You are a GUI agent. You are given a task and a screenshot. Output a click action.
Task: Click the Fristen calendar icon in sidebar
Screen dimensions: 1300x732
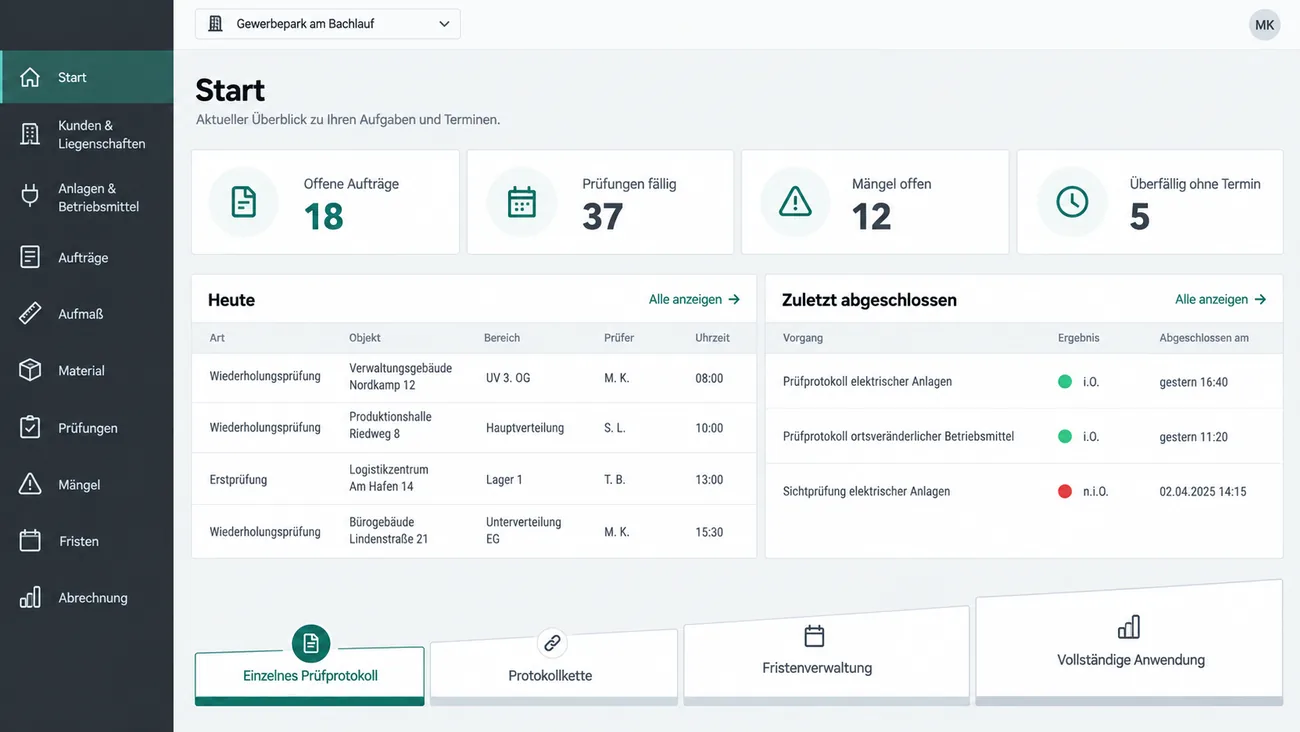click(30, 541)
